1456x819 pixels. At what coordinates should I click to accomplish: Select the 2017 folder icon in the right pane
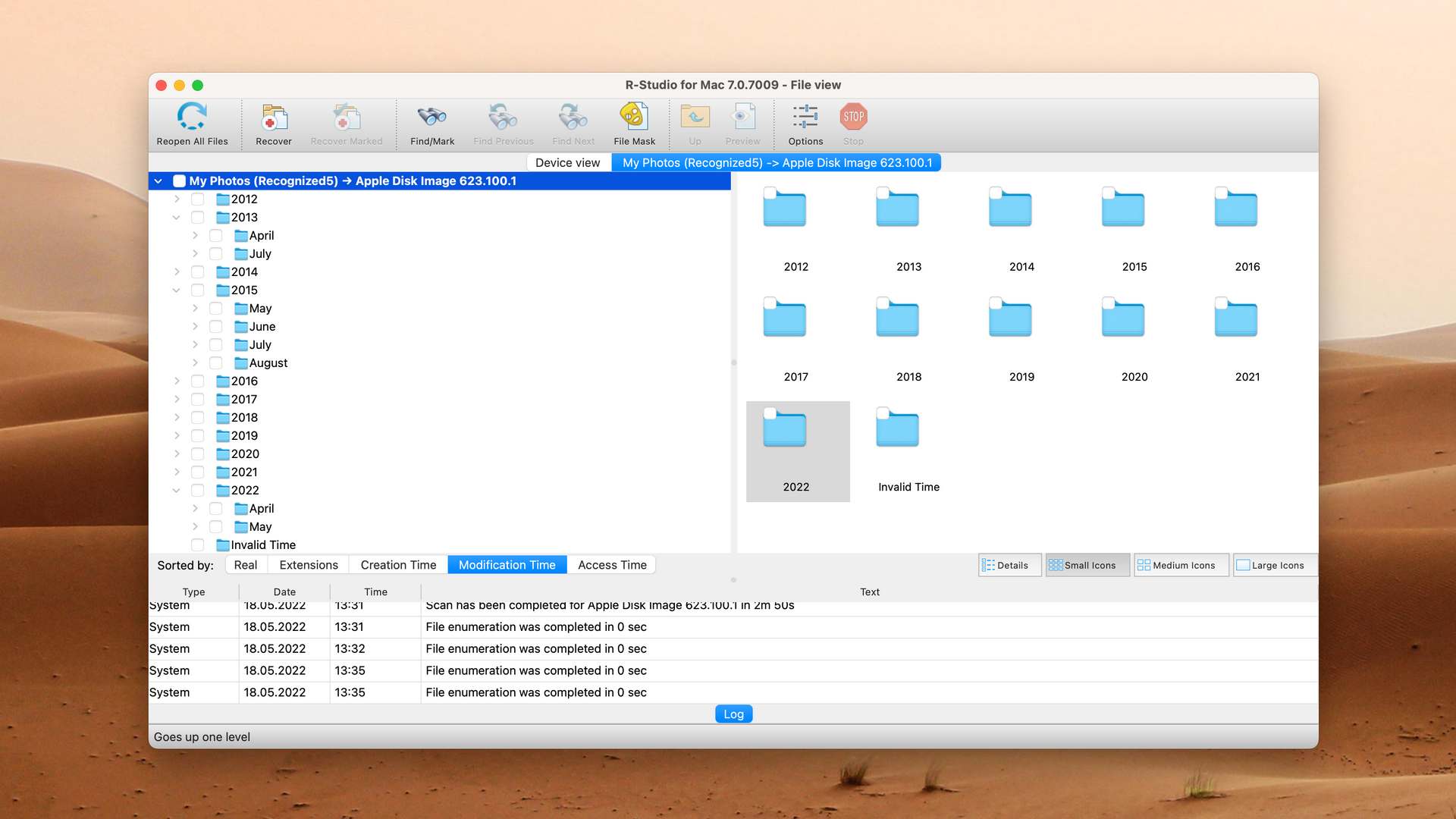tap(784, 317)
